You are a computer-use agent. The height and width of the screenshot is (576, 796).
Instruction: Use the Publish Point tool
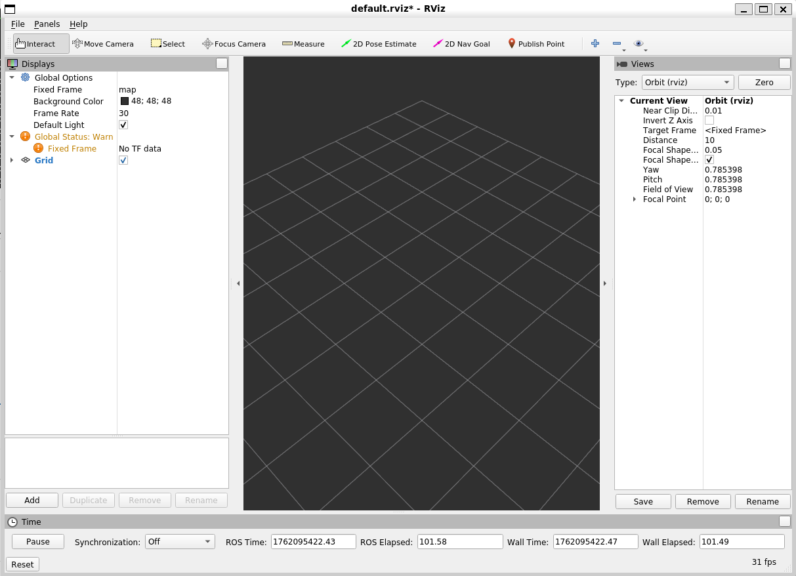point(536,44)
